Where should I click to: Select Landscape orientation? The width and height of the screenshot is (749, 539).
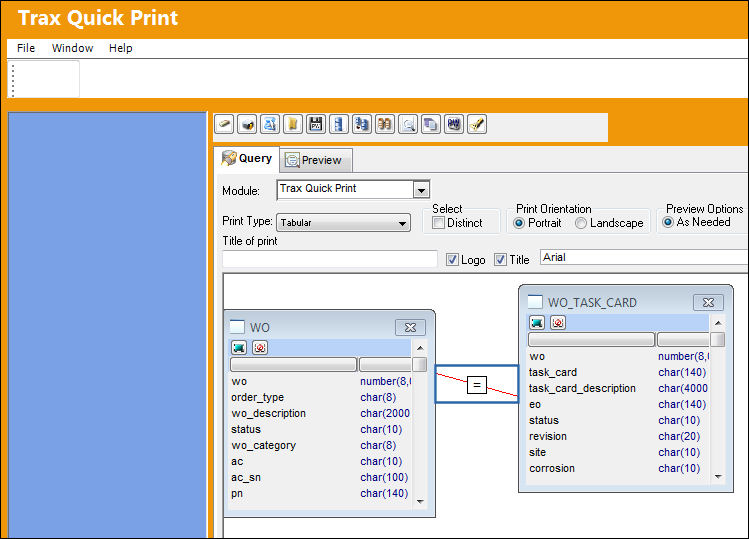(x=580, y=223)
